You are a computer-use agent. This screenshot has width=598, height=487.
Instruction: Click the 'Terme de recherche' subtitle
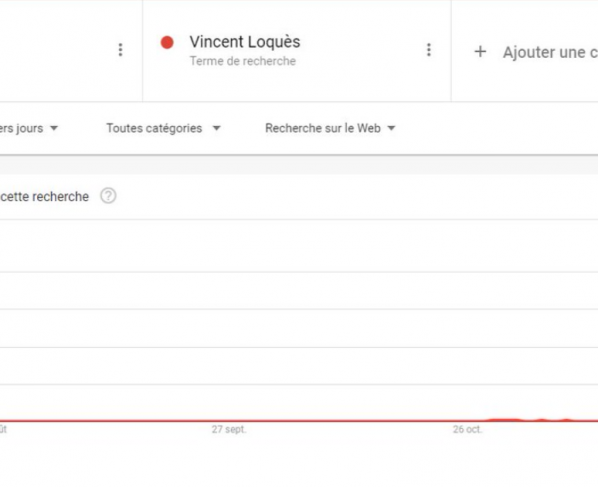243,61
